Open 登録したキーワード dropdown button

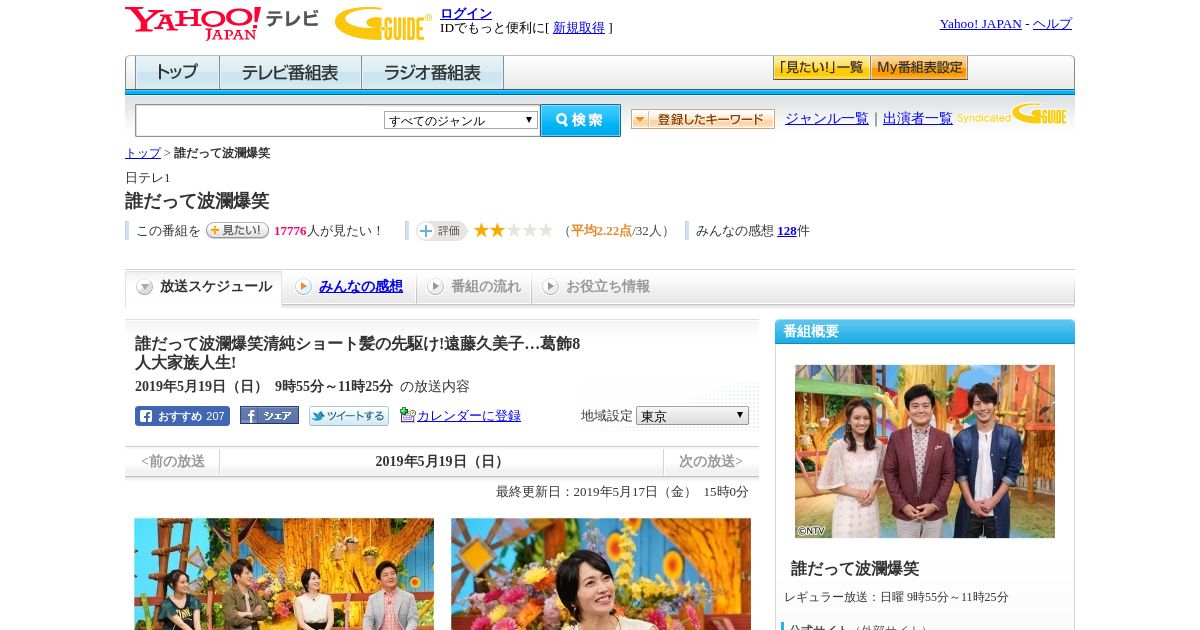coord(703,119)
